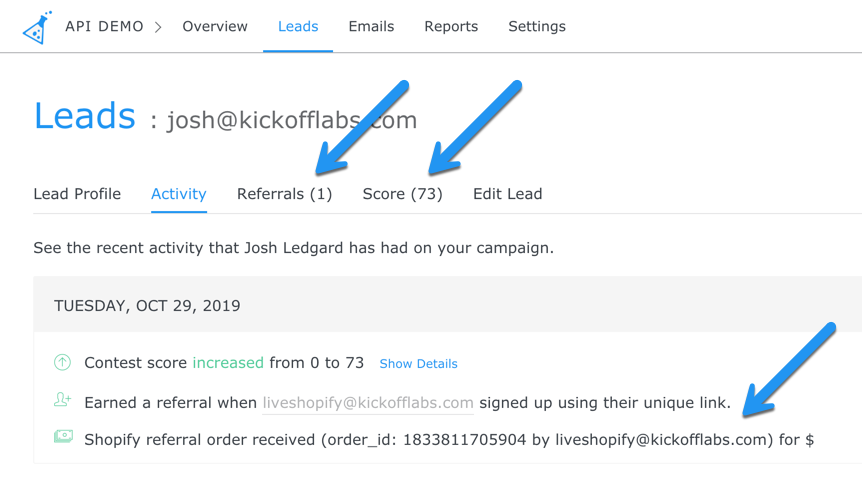Open the Score (73) tab
The image size is (862, 496).
tap(402, 194)
